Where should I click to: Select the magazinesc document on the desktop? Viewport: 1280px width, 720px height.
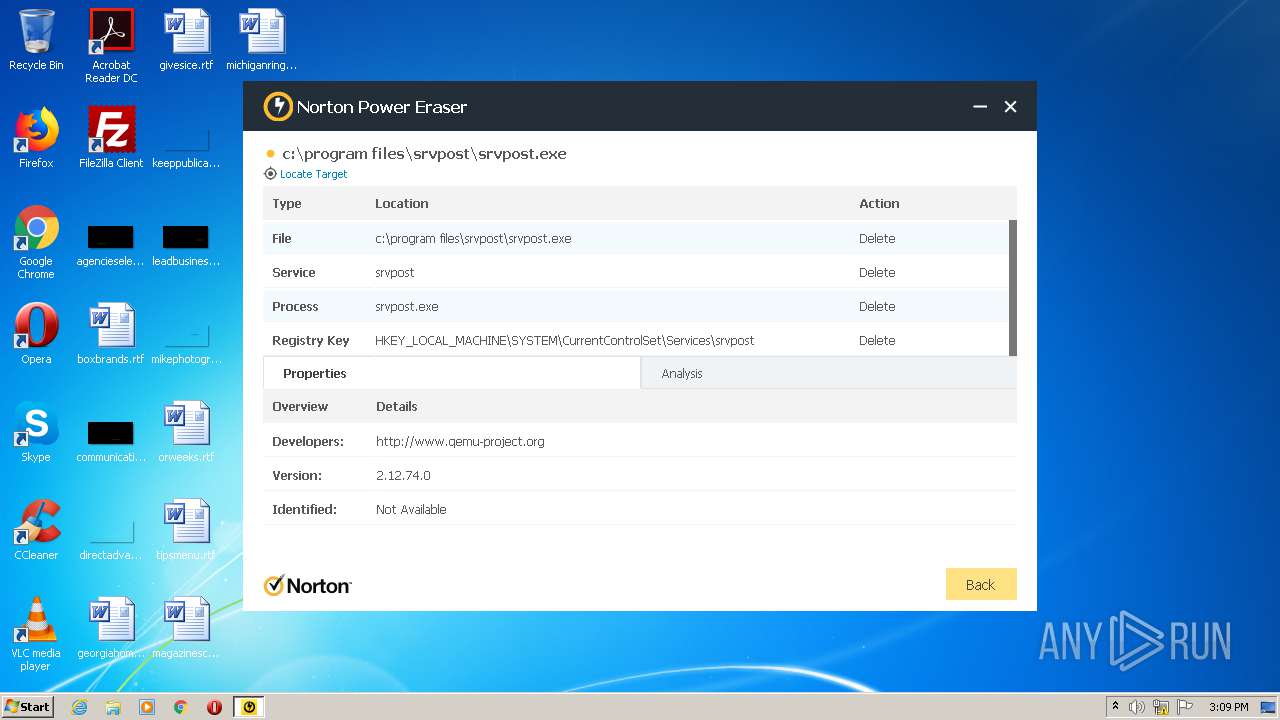186,628
